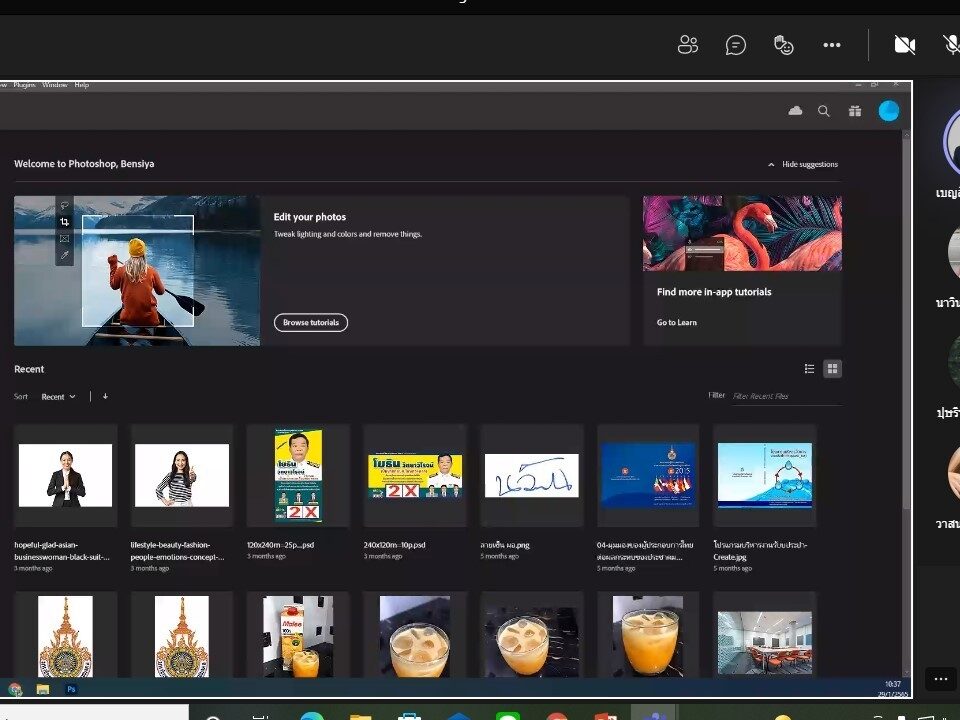Click the 240x120m-10p.psd file name
Viewport: 960px width, 720px height.
click(394, 545)
